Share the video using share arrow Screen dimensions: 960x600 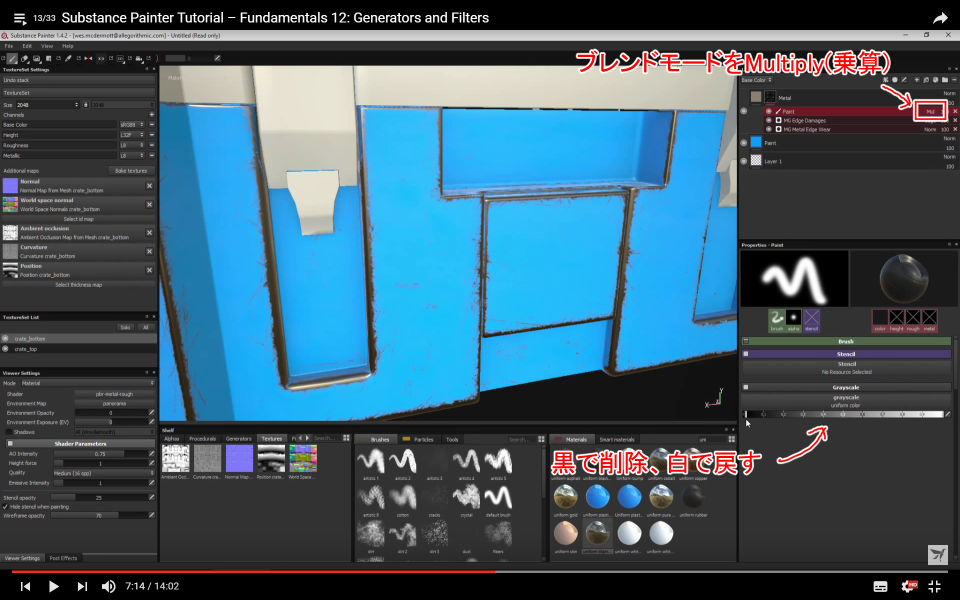pos(940,18)
